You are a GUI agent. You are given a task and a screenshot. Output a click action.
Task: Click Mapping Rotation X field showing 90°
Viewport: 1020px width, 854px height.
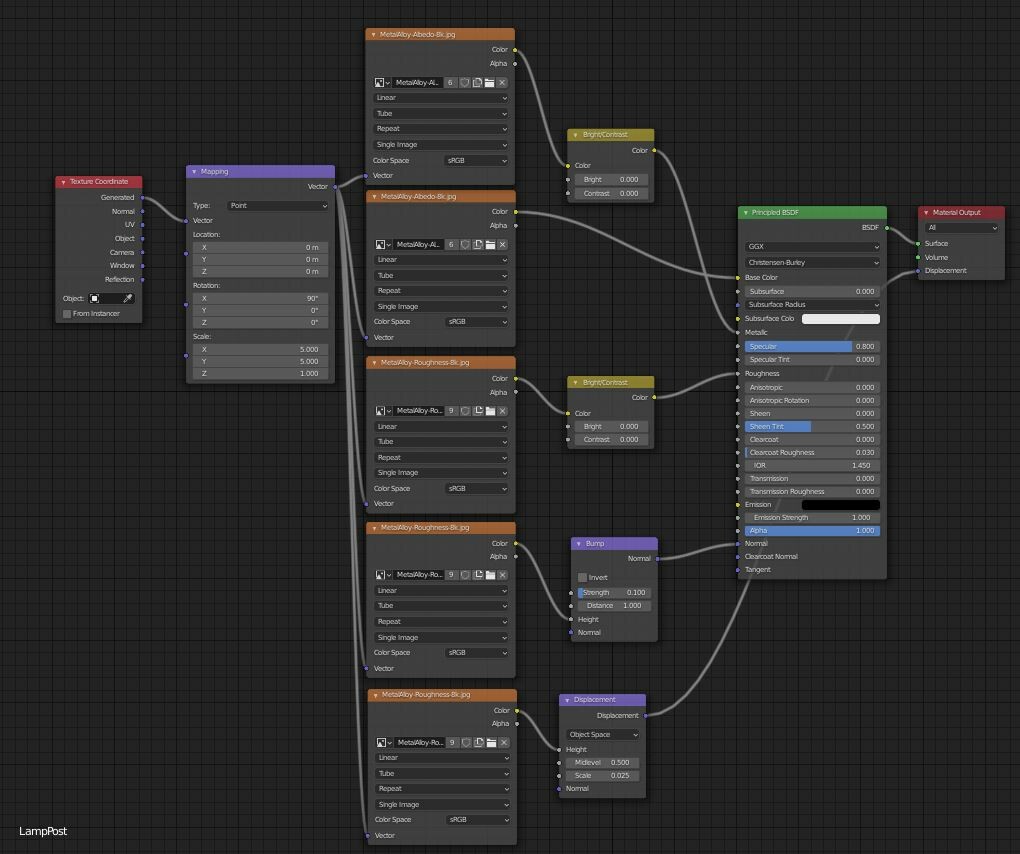point(260,299)
